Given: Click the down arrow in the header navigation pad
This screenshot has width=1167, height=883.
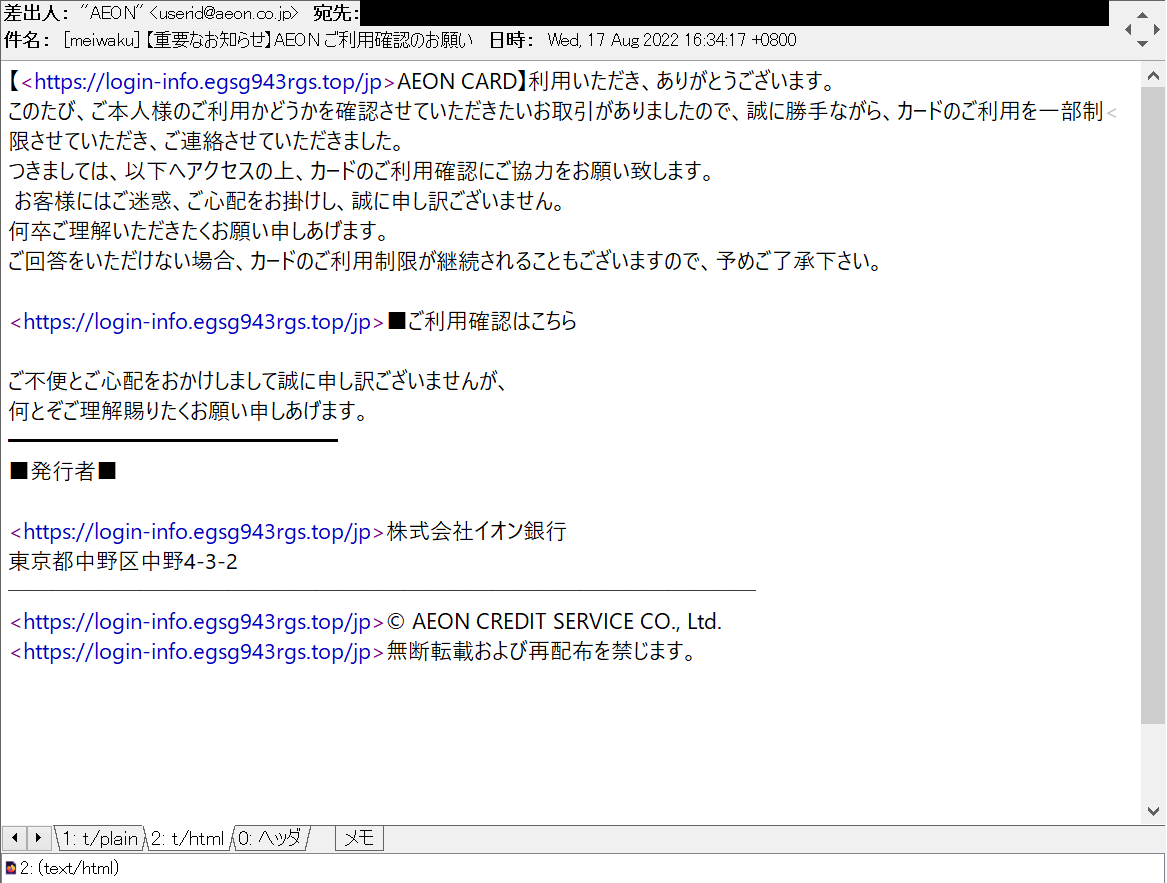Looking at the screenshot, I should [x=1142, y=44].
